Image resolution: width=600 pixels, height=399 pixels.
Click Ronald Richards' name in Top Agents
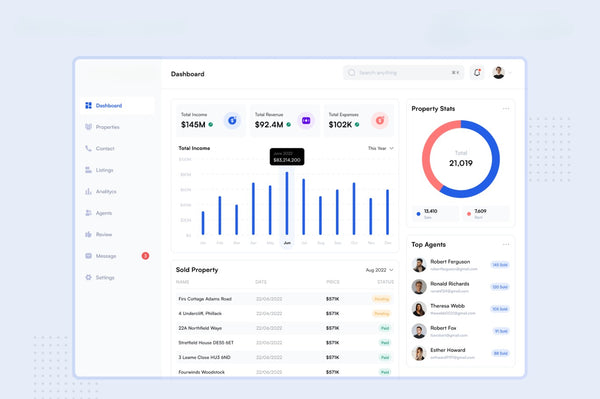[x=450, y=283]
